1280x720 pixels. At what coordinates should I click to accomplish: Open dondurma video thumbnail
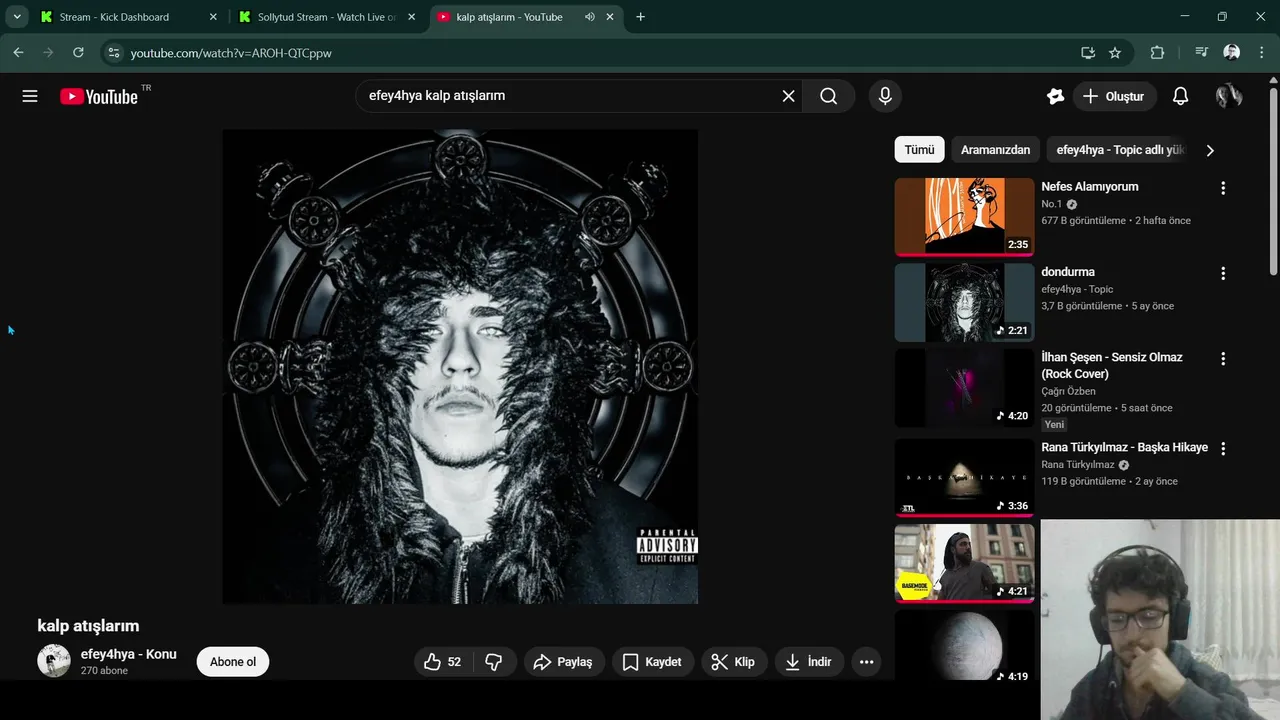tap(964, 302)
